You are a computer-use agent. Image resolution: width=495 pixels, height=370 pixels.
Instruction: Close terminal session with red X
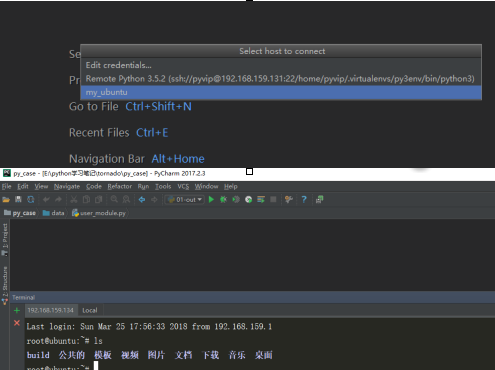tap(17, 323)
